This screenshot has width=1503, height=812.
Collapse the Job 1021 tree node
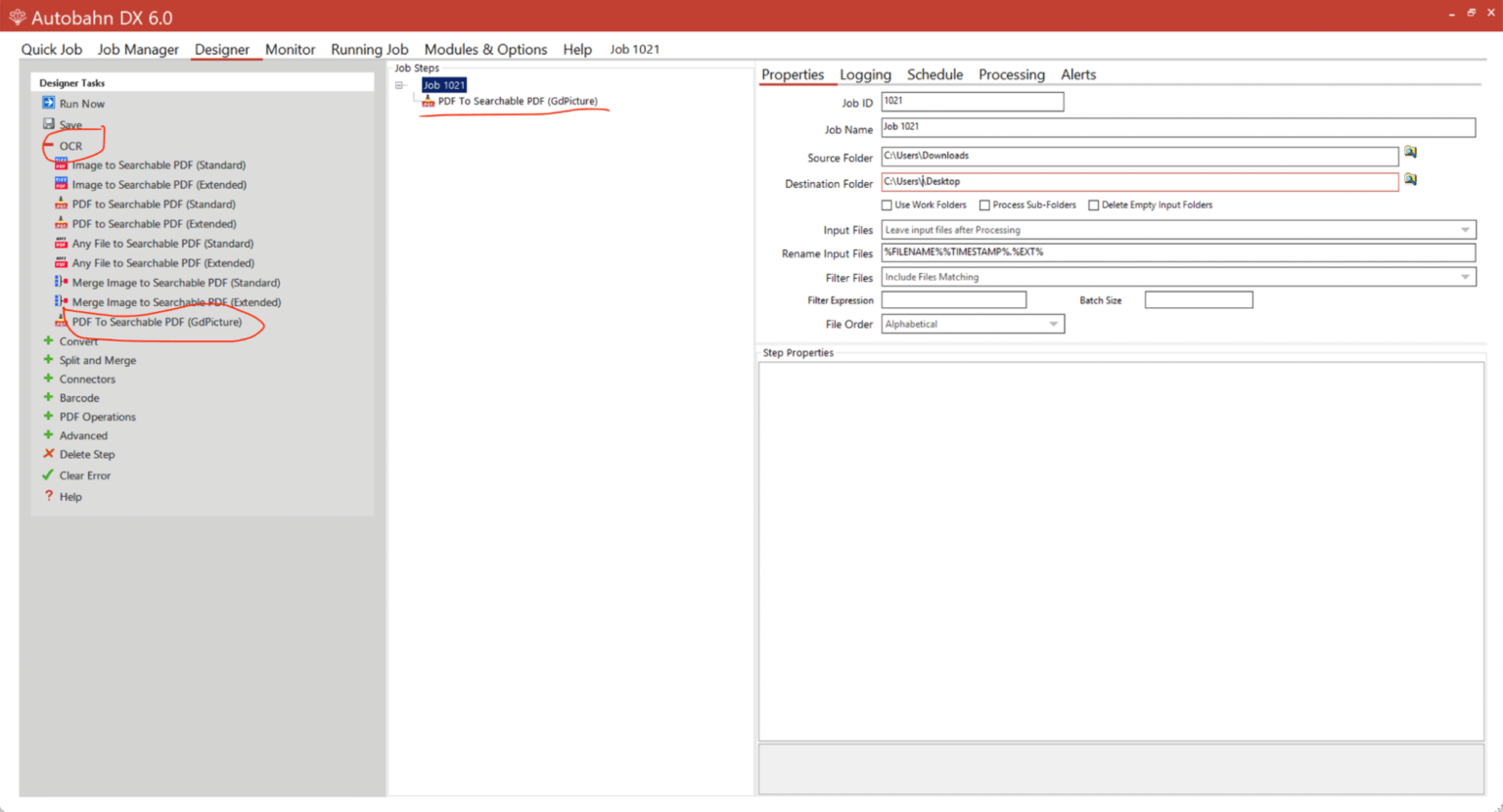coord(399,84)
